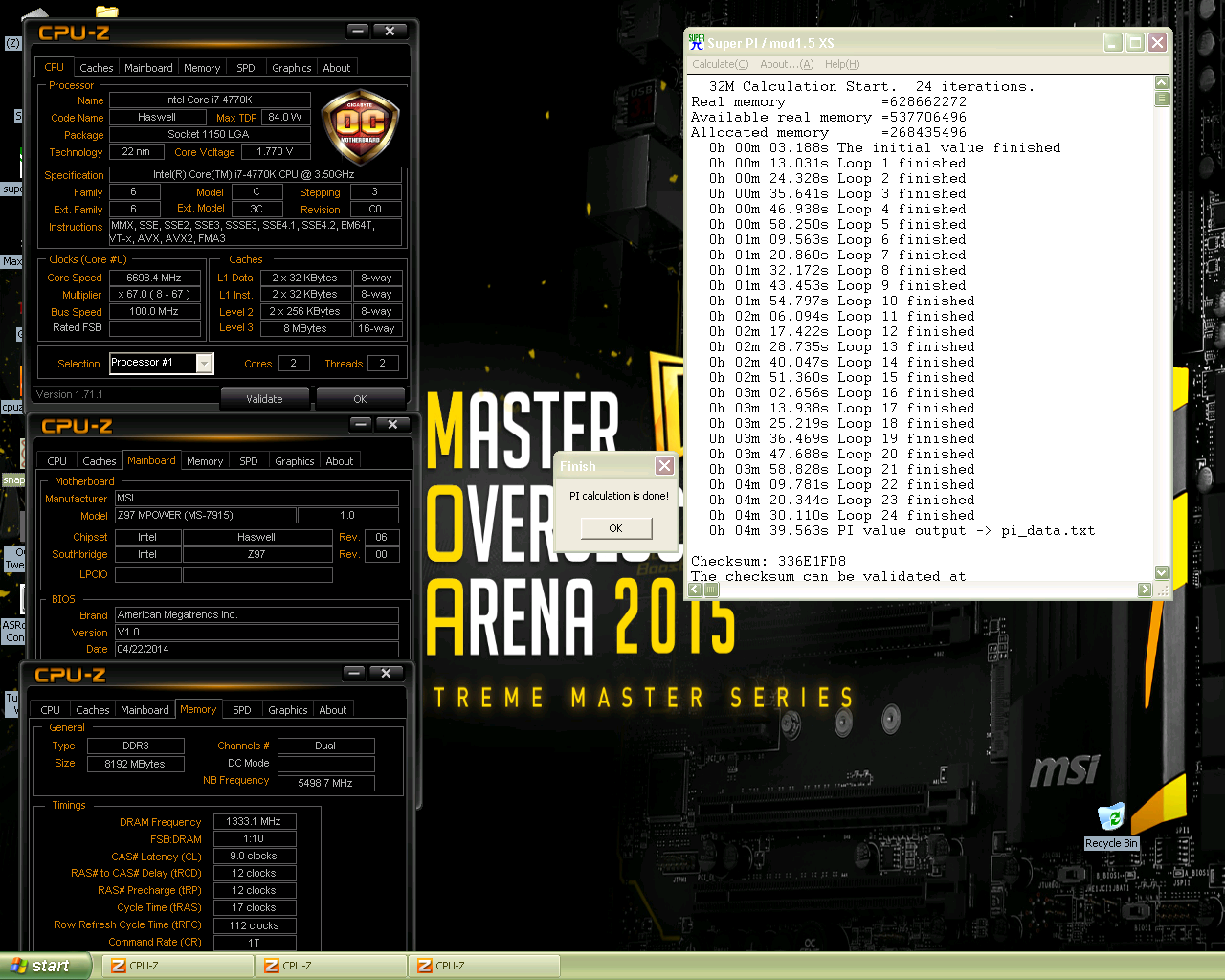Screen dimensions: 1225x980
Task: Click Super PI horizontal scrollbar right arrow
Action: click(x=1145, y=590)
